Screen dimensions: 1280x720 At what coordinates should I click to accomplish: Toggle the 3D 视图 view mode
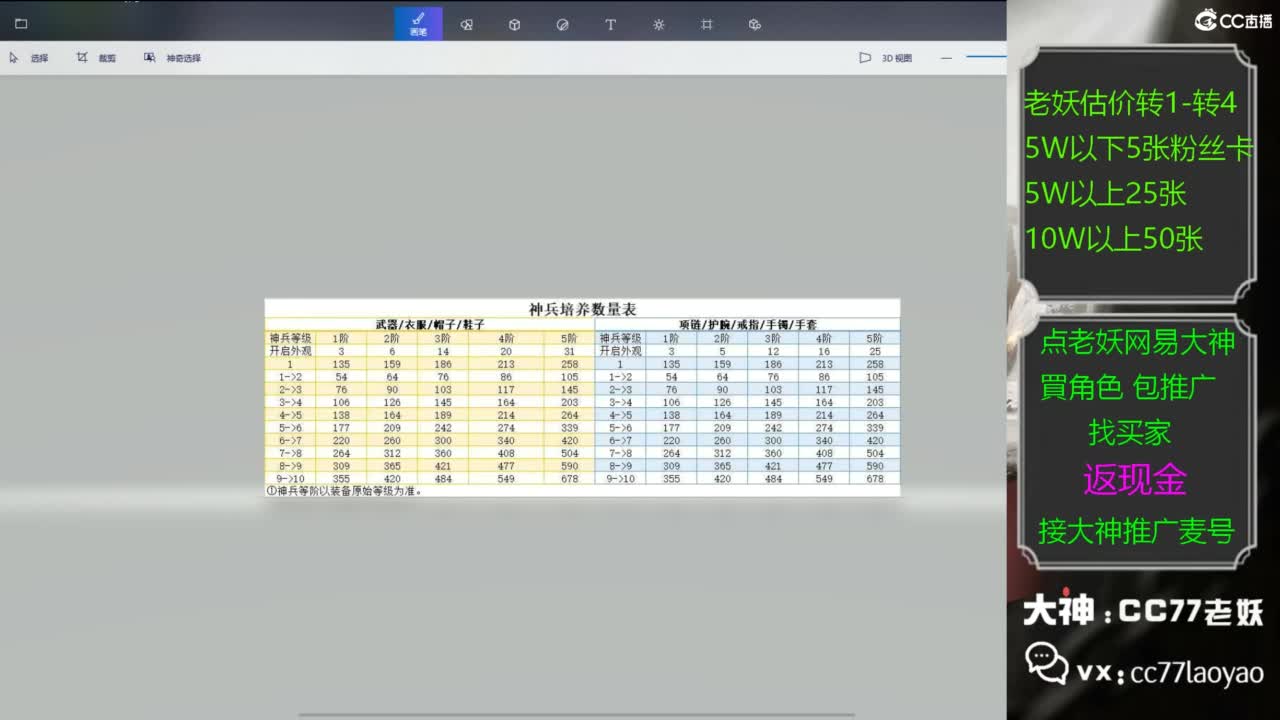pos(886,58)
